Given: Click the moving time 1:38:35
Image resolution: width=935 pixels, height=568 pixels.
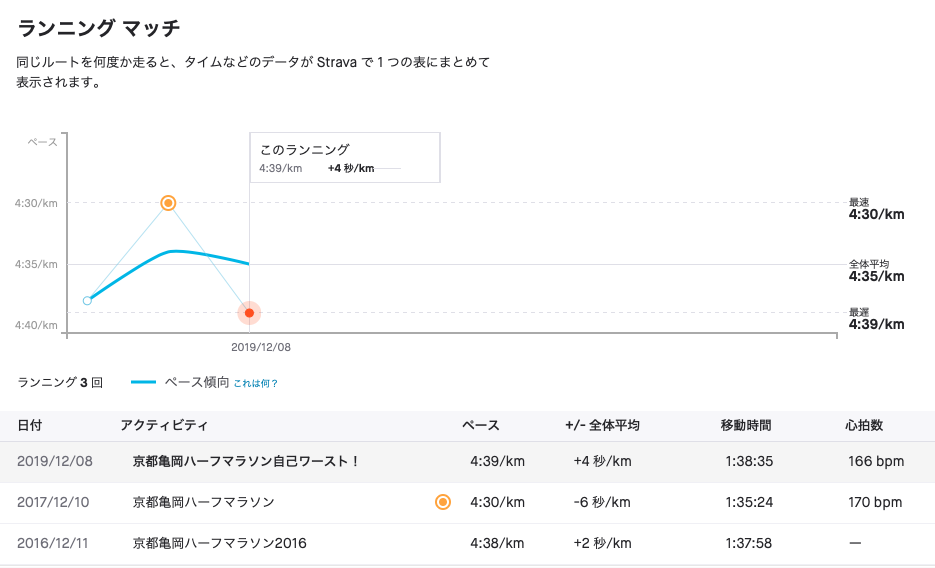Looking at the screenshot, I should coord(749,461).
